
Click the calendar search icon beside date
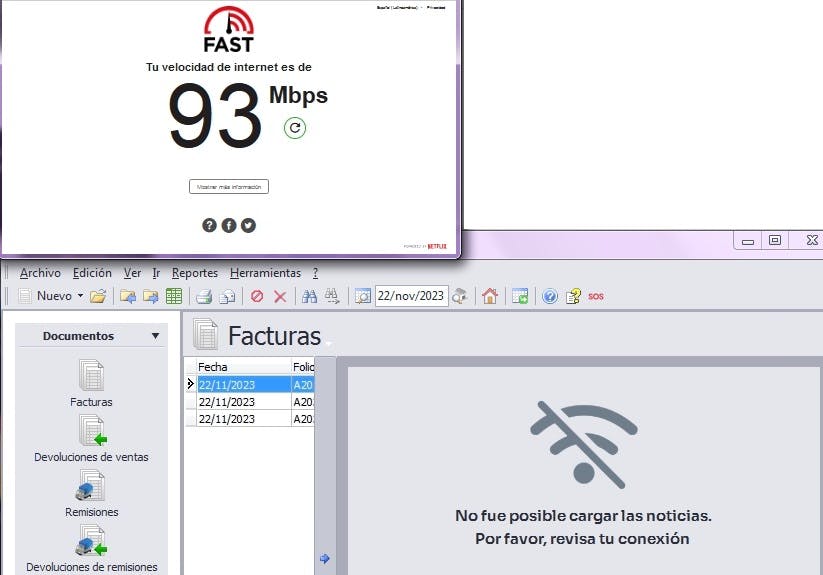362,296
